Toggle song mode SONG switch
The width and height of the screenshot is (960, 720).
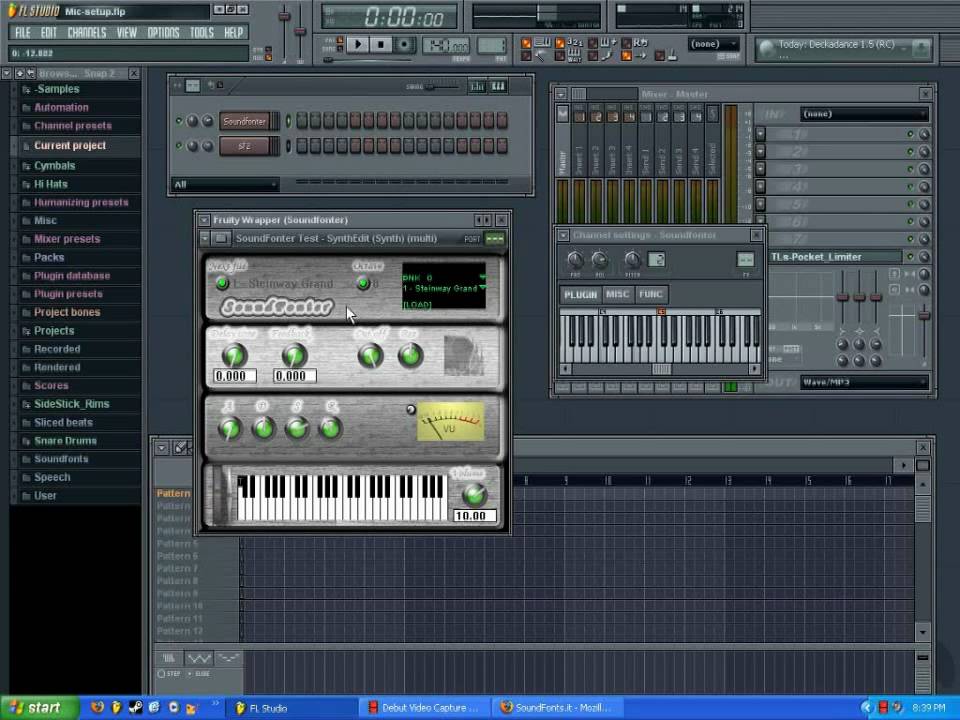click(x=340, y=49)
